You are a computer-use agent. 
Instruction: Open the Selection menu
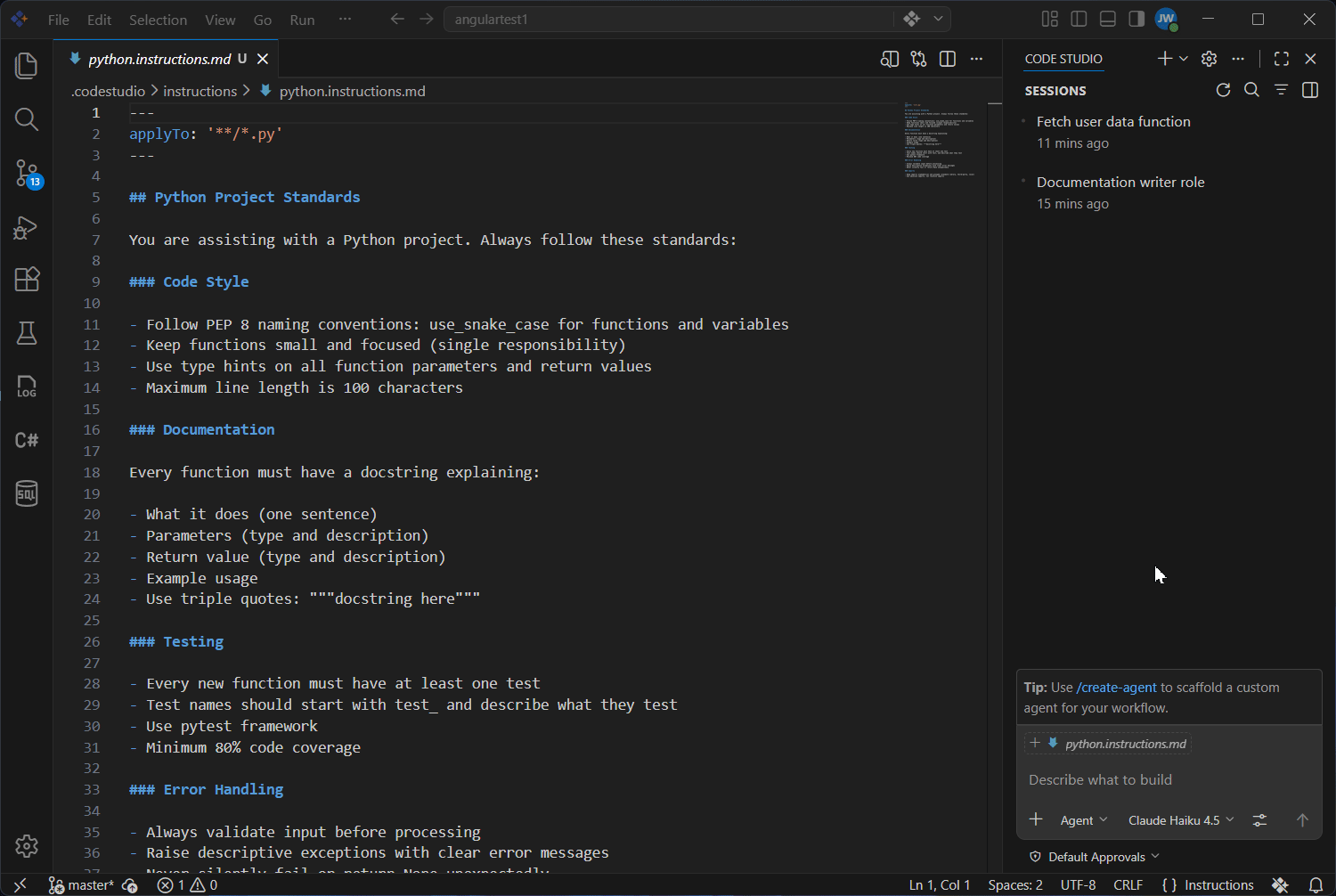158,20
